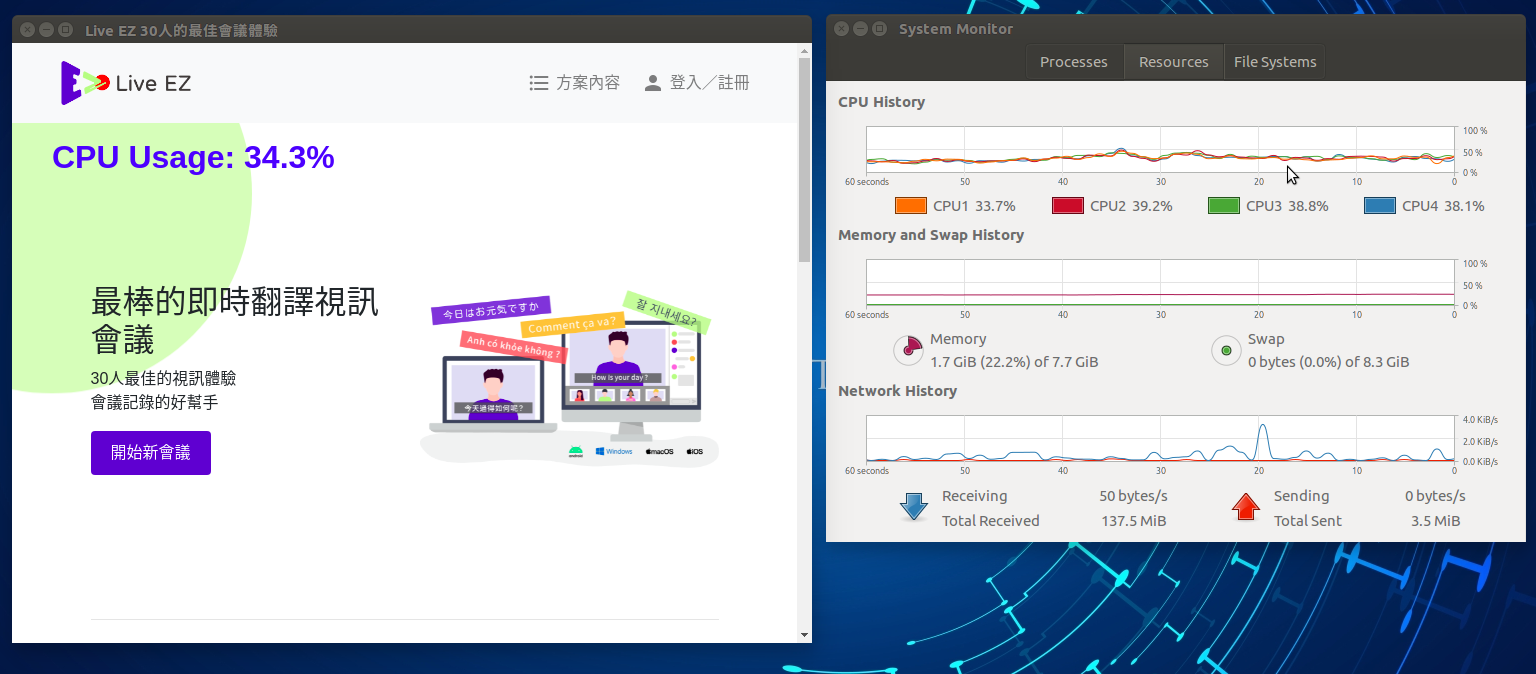Click the Total Received label

coord(990,521)
